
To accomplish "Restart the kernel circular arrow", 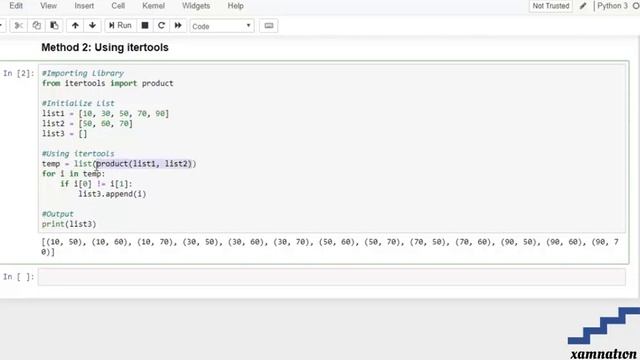I will point(161,26).
